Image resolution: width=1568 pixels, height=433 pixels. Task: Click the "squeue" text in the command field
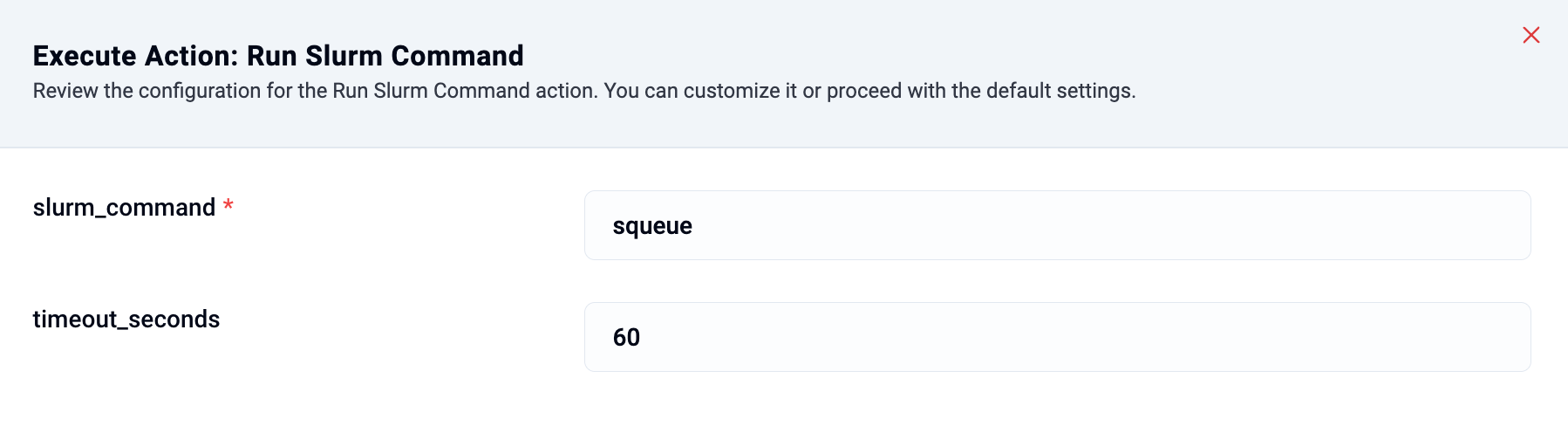click(x=652, y=226)
